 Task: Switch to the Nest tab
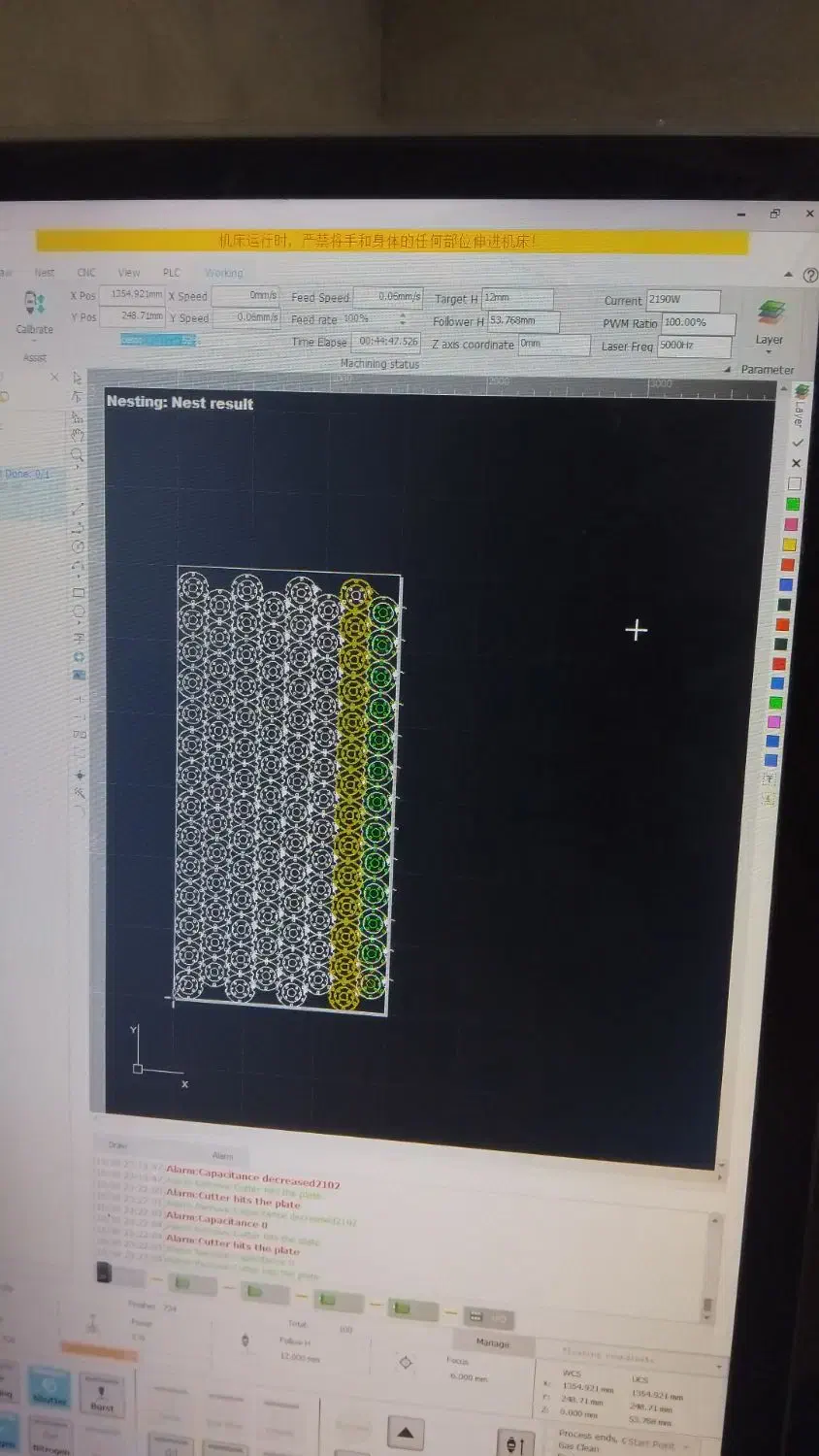click(x=45, y=273)
